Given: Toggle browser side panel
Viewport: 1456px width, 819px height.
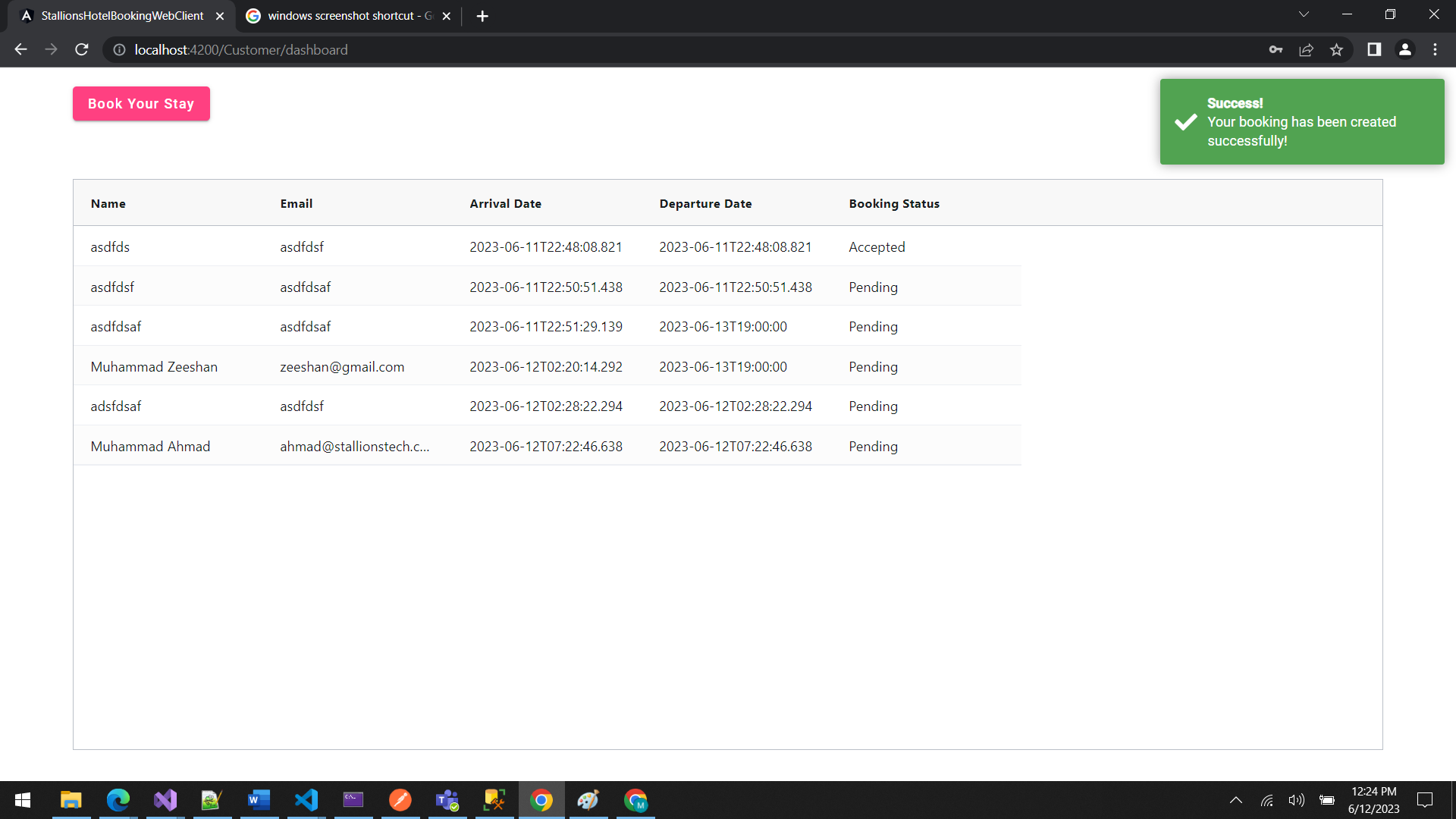Looking at the screenshot, I should [x=1374, y=49].
